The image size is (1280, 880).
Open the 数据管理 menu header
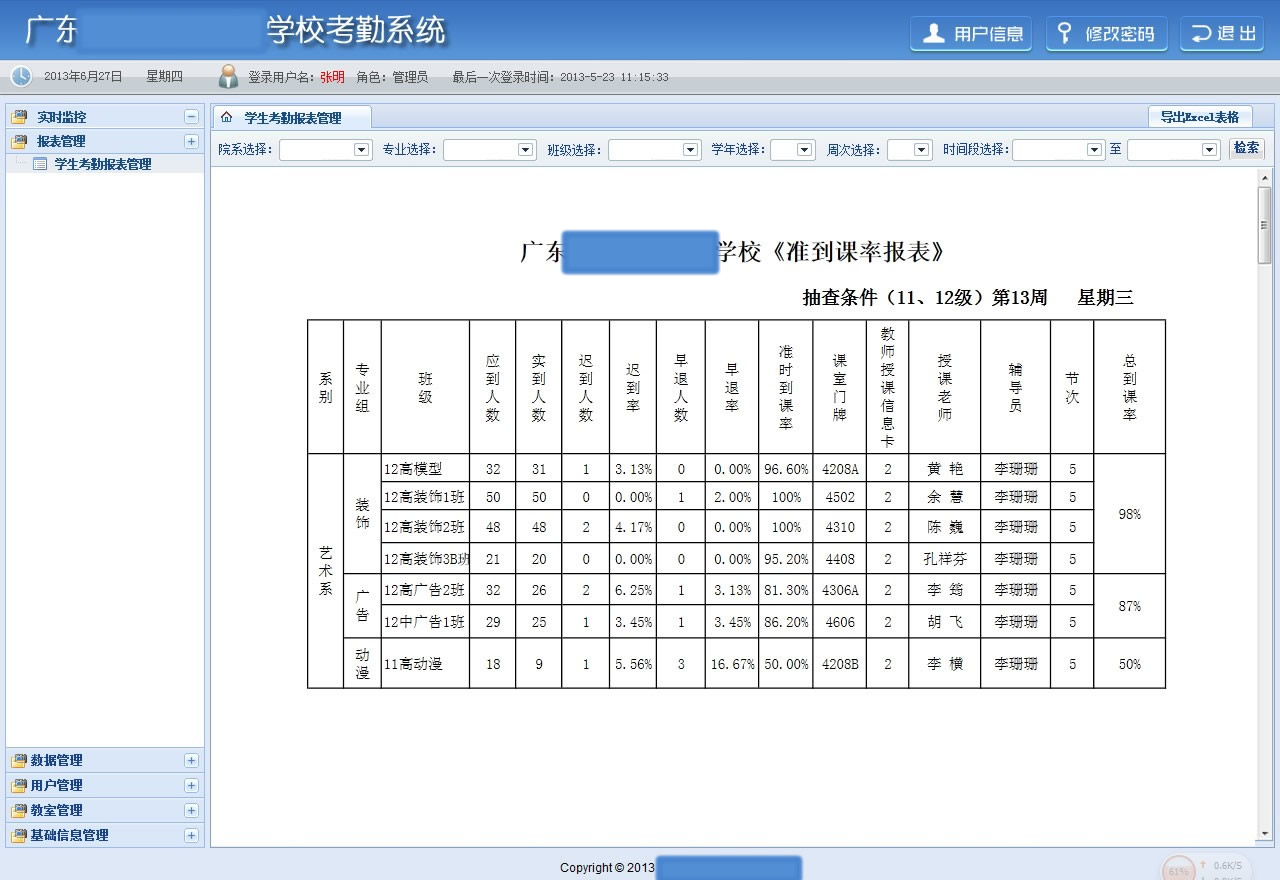click(x=105, y=760)
